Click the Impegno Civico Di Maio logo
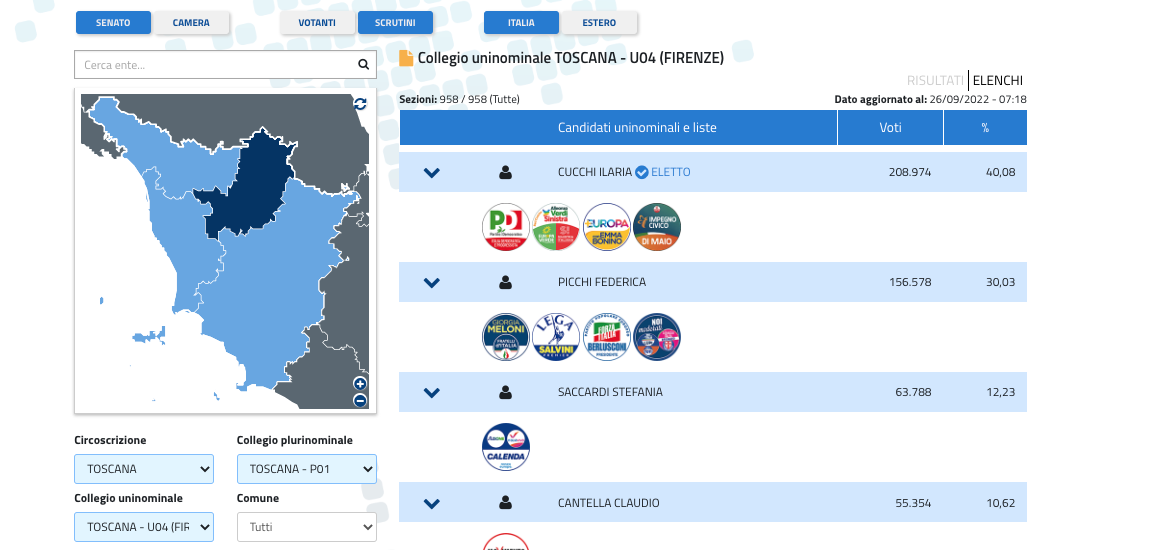 [657, 227]
